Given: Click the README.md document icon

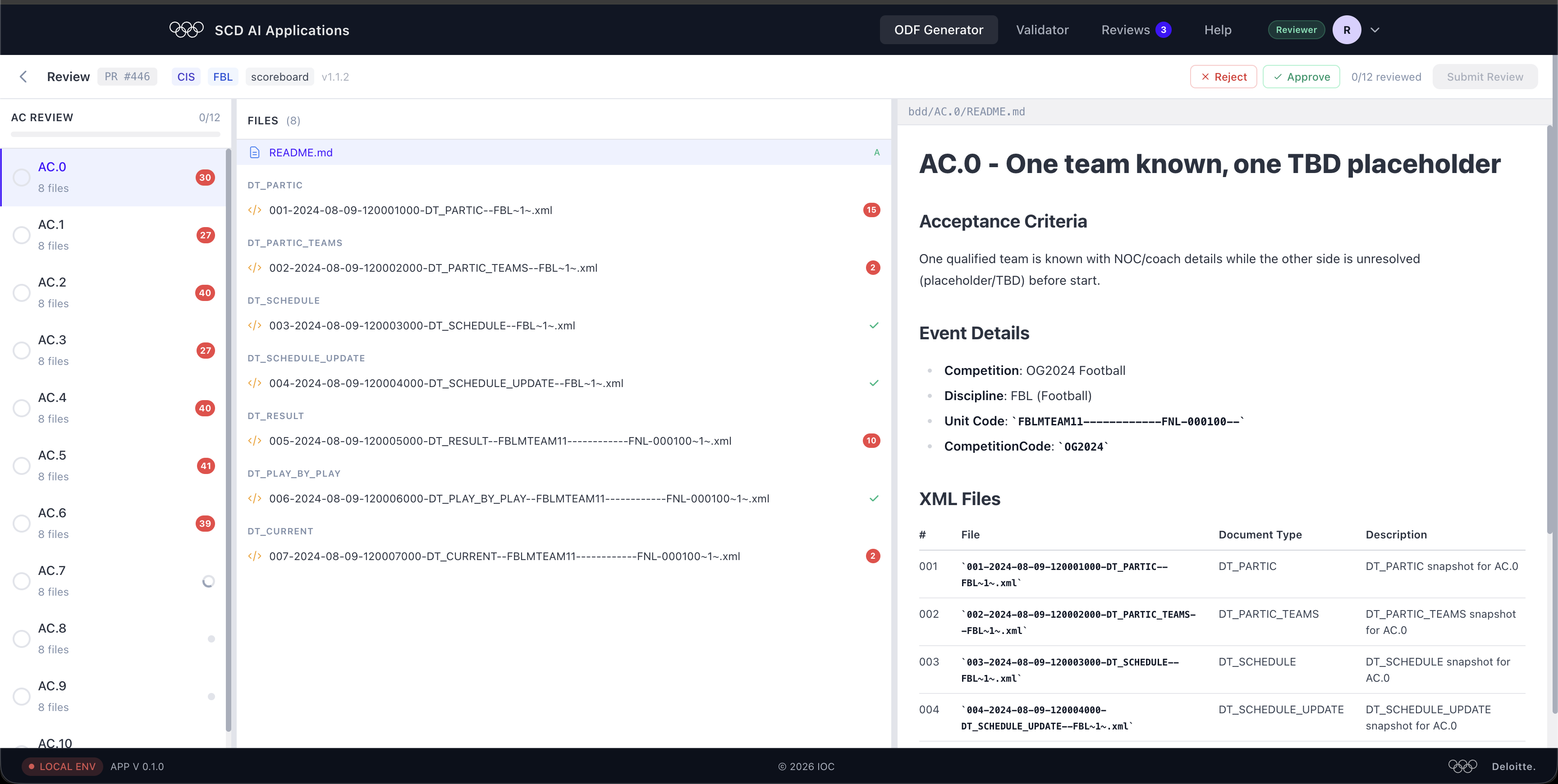Looking at the screenshot, I should [255, 152].
